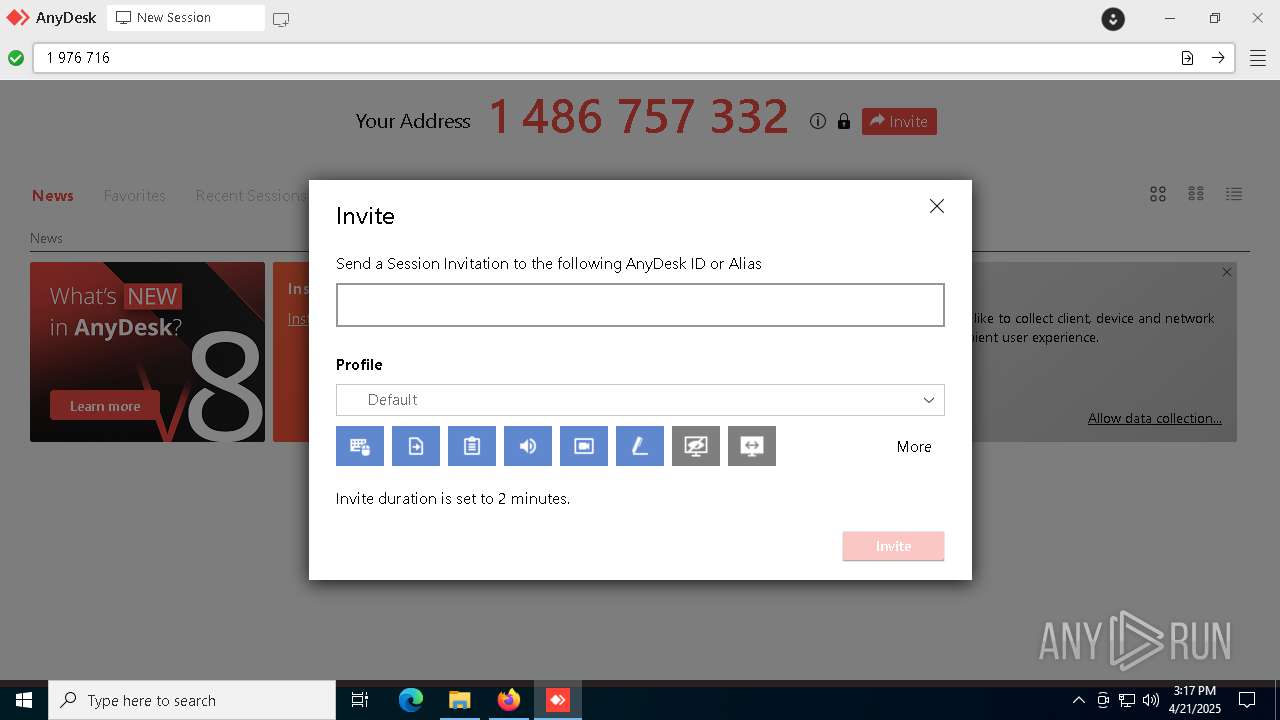Show hidden system tray icons

point(1078,700)
